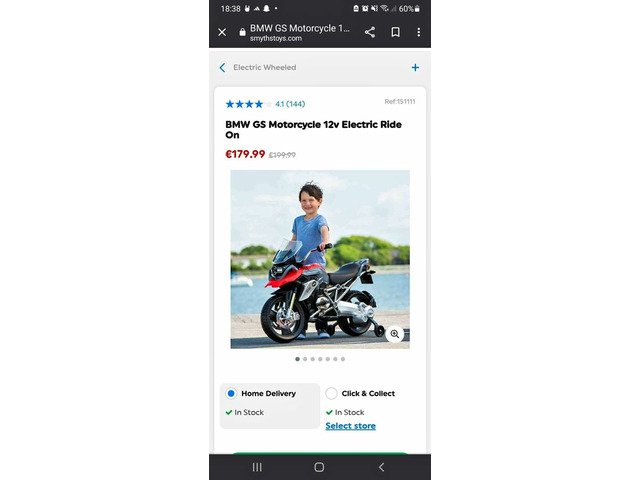The width and height of the screenshot is (640, 480).
Task: Open the three-dot browser menu
Action: (x=419, y=32)
